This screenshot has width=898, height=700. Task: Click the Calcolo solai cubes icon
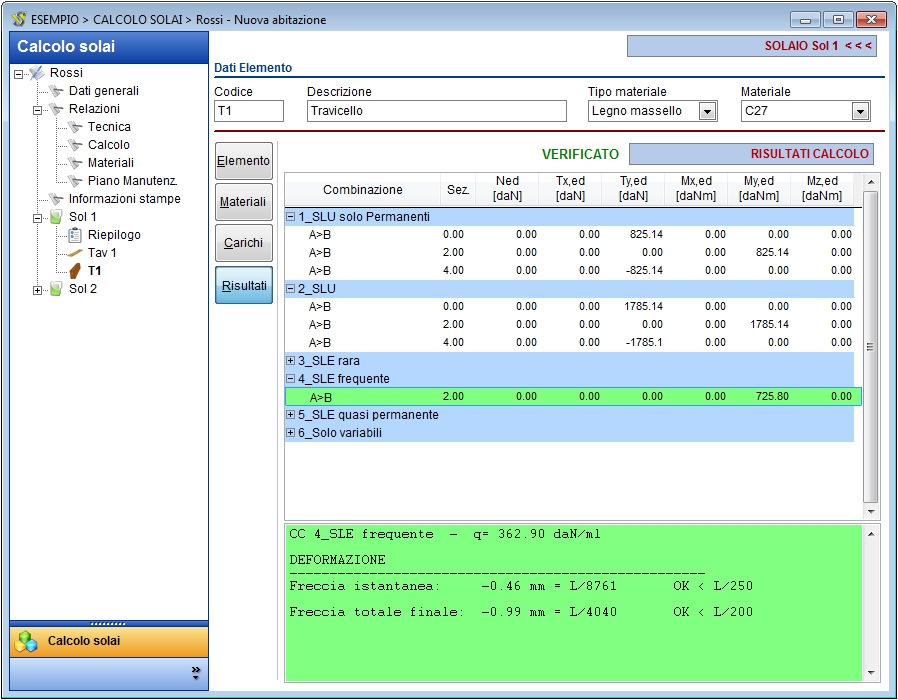(x=28, y=641)
